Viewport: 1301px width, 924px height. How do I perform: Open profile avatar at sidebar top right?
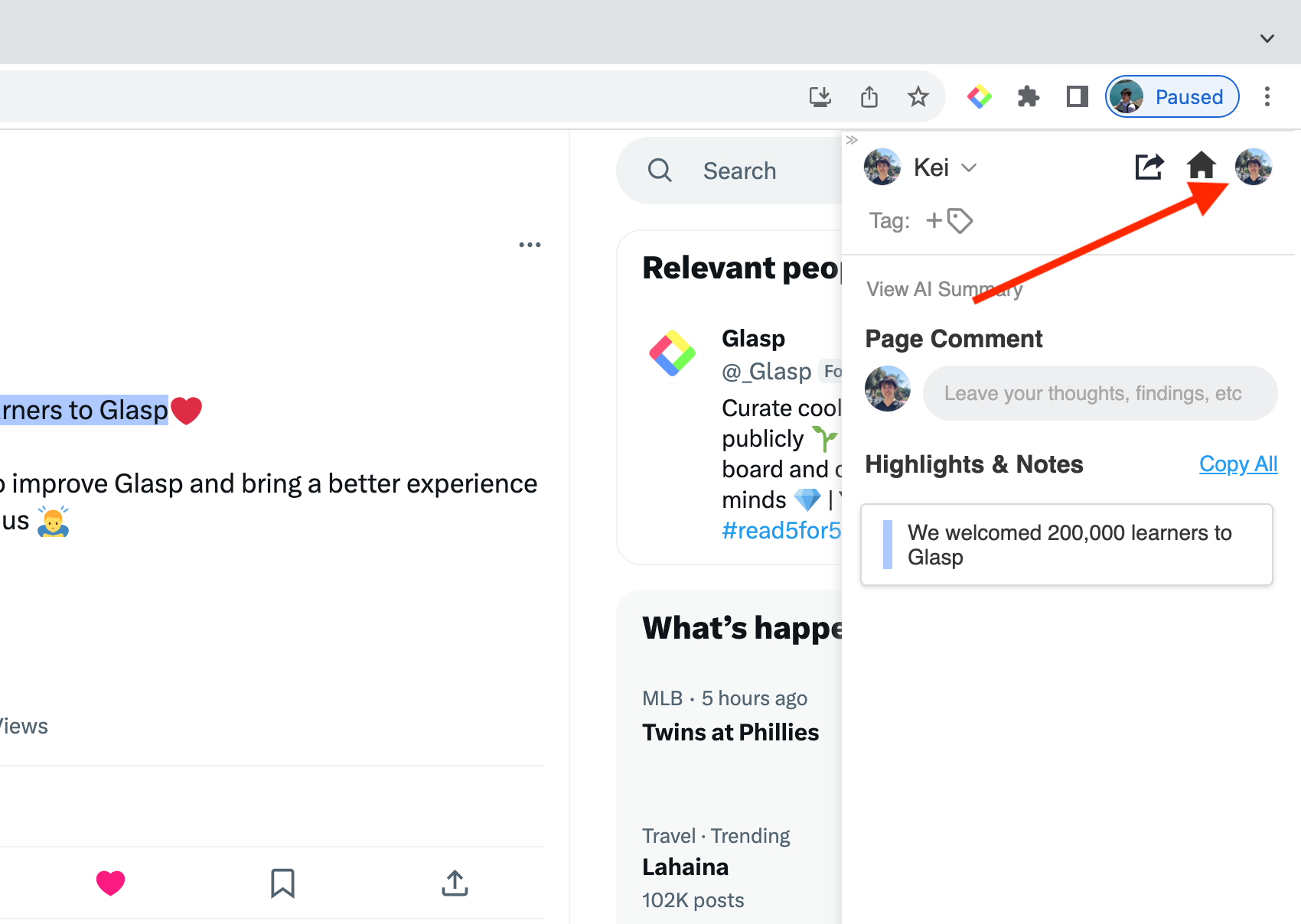click(x=1254, y=166)
